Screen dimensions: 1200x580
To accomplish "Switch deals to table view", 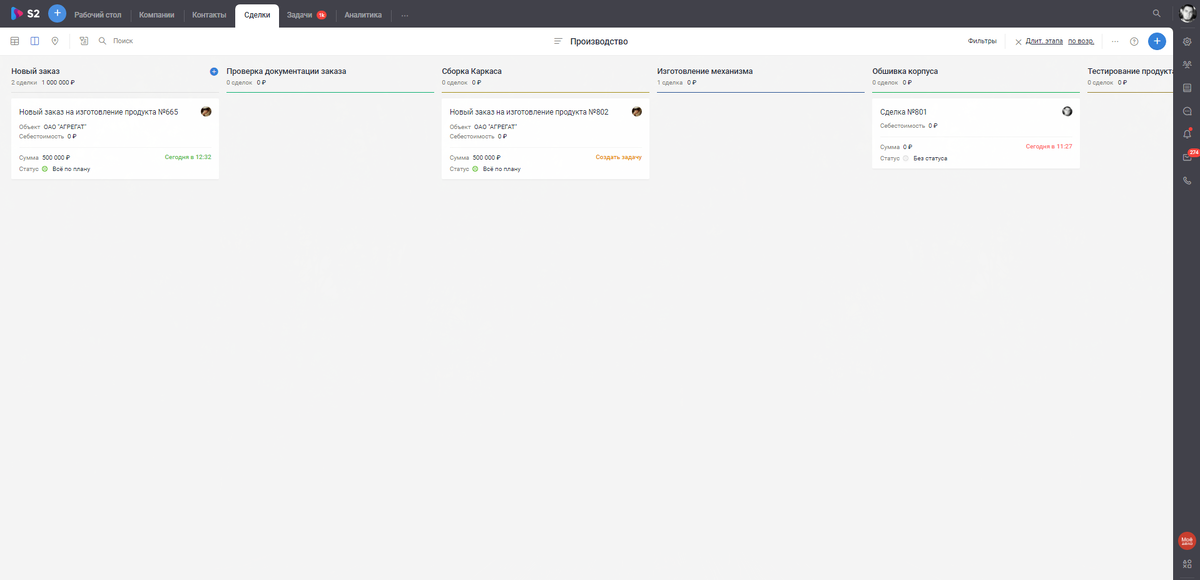I will tap(15, 40).
